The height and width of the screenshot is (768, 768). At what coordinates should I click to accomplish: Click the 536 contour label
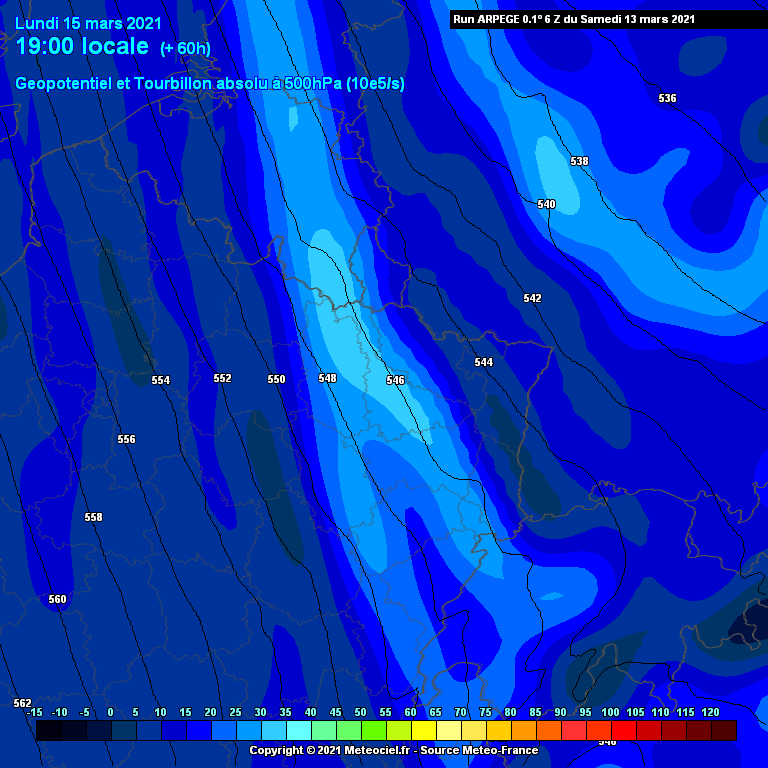[667, 98]
